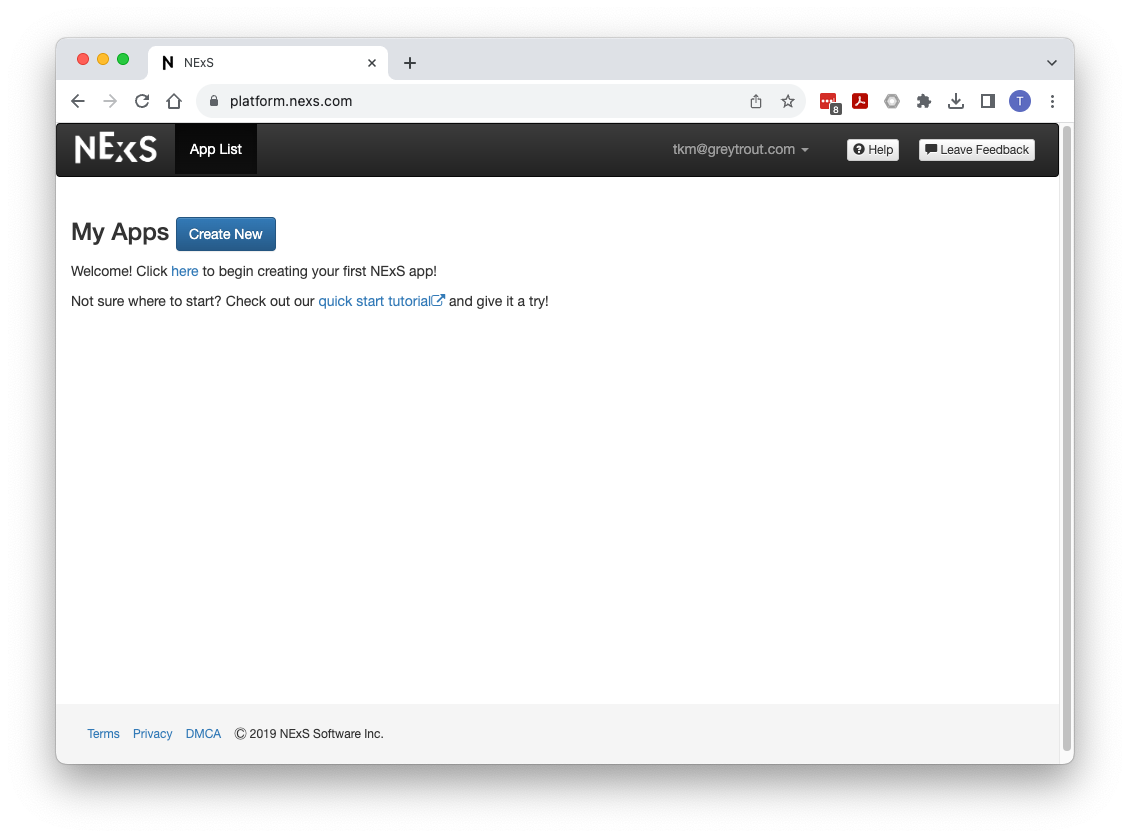Follow the "here" link to create an app

point(184,272)
